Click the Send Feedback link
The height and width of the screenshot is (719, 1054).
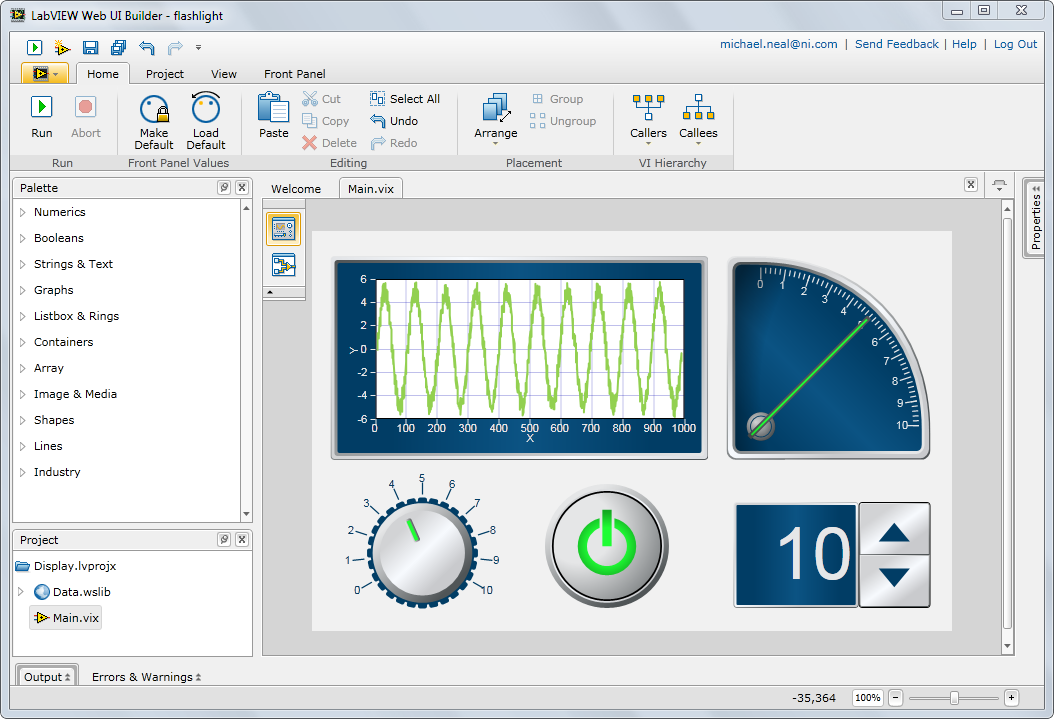(x=896, y=44)
